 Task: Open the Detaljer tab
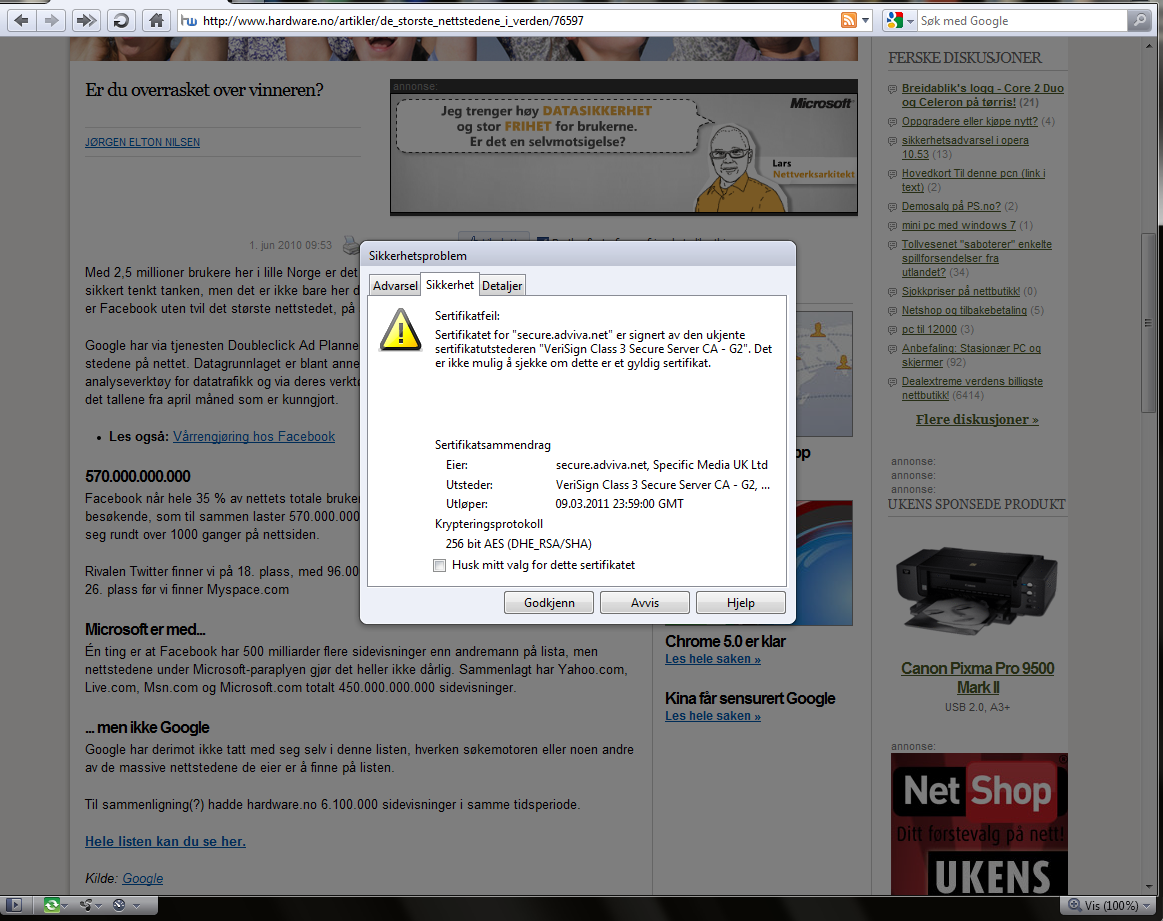click(x=502, y=285)
